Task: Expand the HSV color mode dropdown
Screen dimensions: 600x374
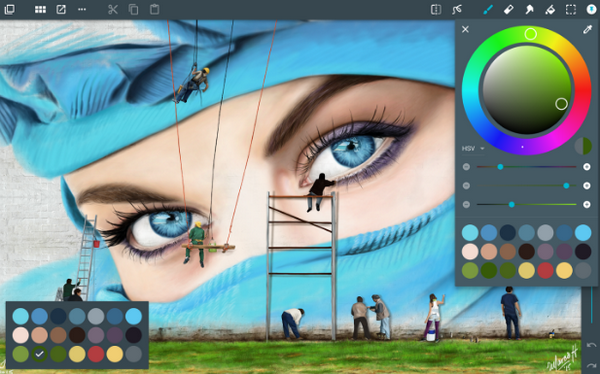Action: point(473,149)
